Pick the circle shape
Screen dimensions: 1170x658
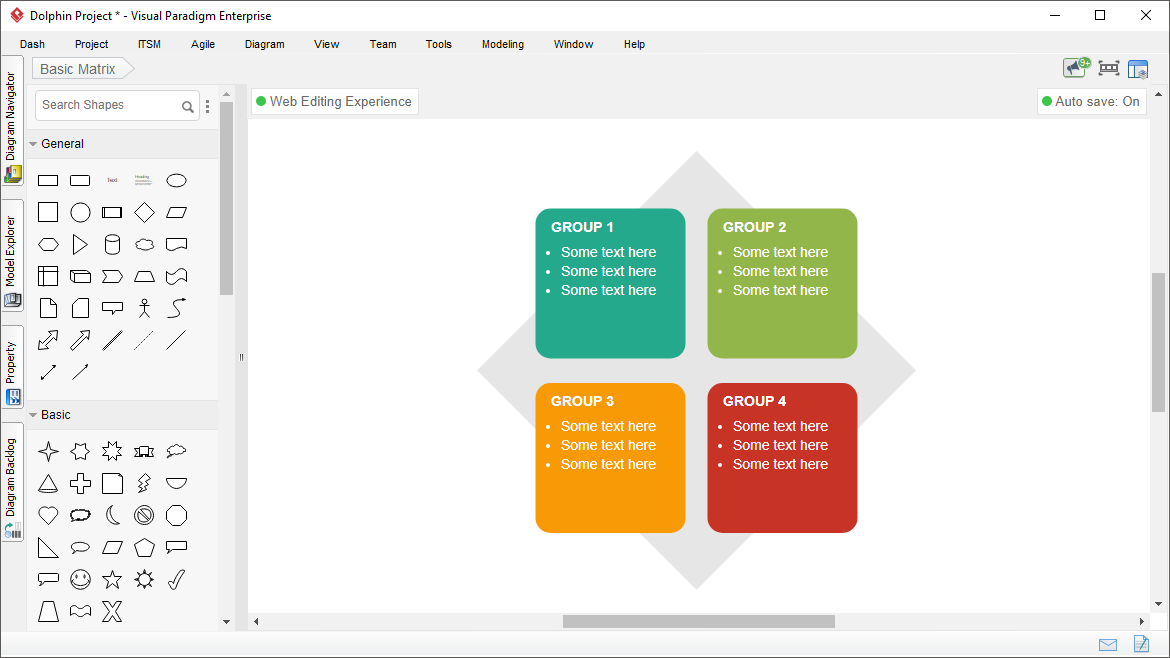[80, 213]
